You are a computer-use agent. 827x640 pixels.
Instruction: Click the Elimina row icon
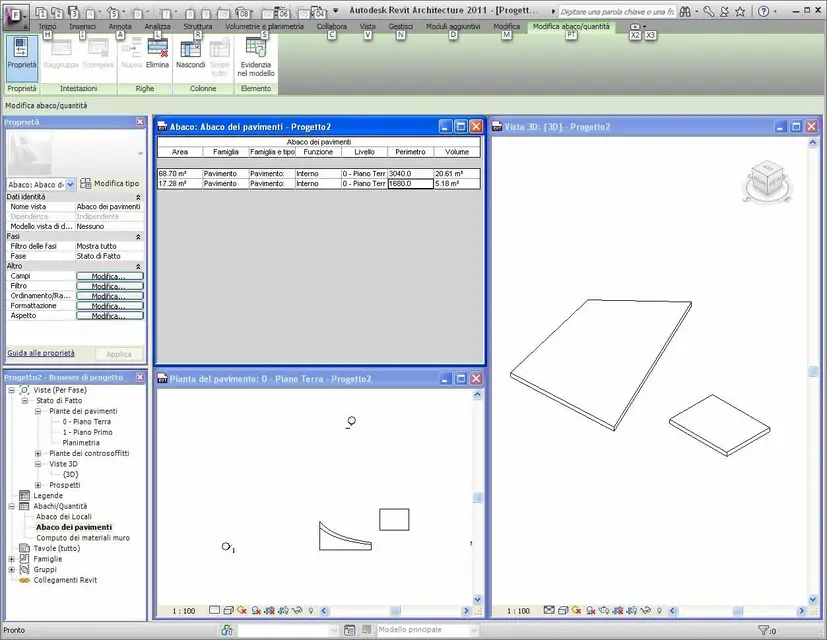[x=157, y=49]
